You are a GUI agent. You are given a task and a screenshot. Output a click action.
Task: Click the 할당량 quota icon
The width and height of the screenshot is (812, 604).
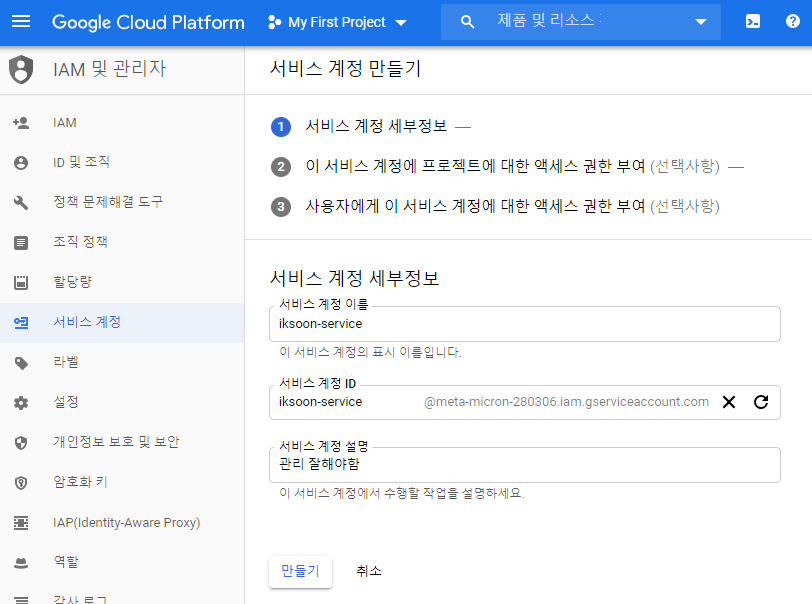pos(21,282)
